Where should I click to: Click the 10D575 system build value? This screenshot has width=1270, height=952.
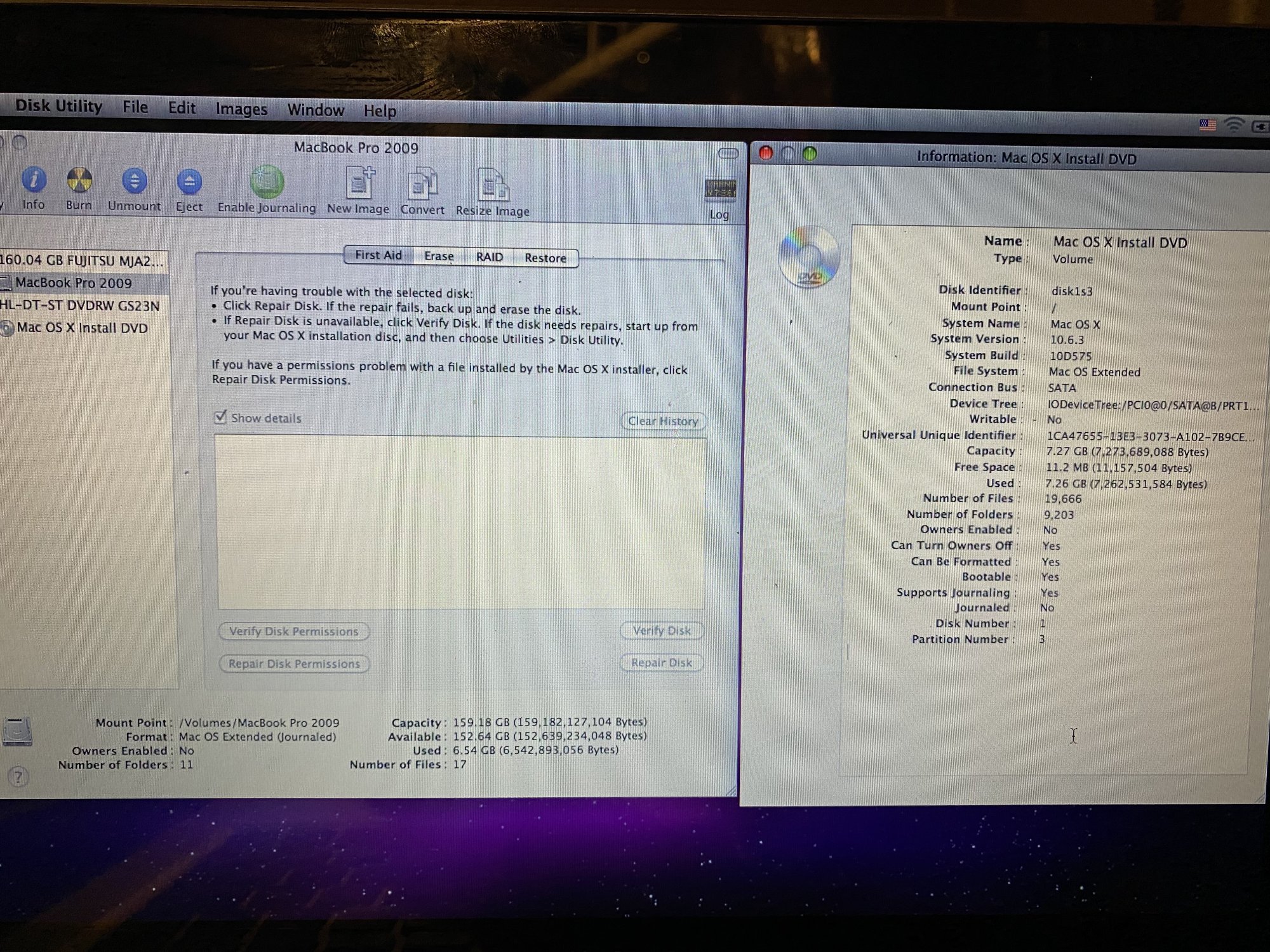pyautogui.click(x=1070, y=356)
